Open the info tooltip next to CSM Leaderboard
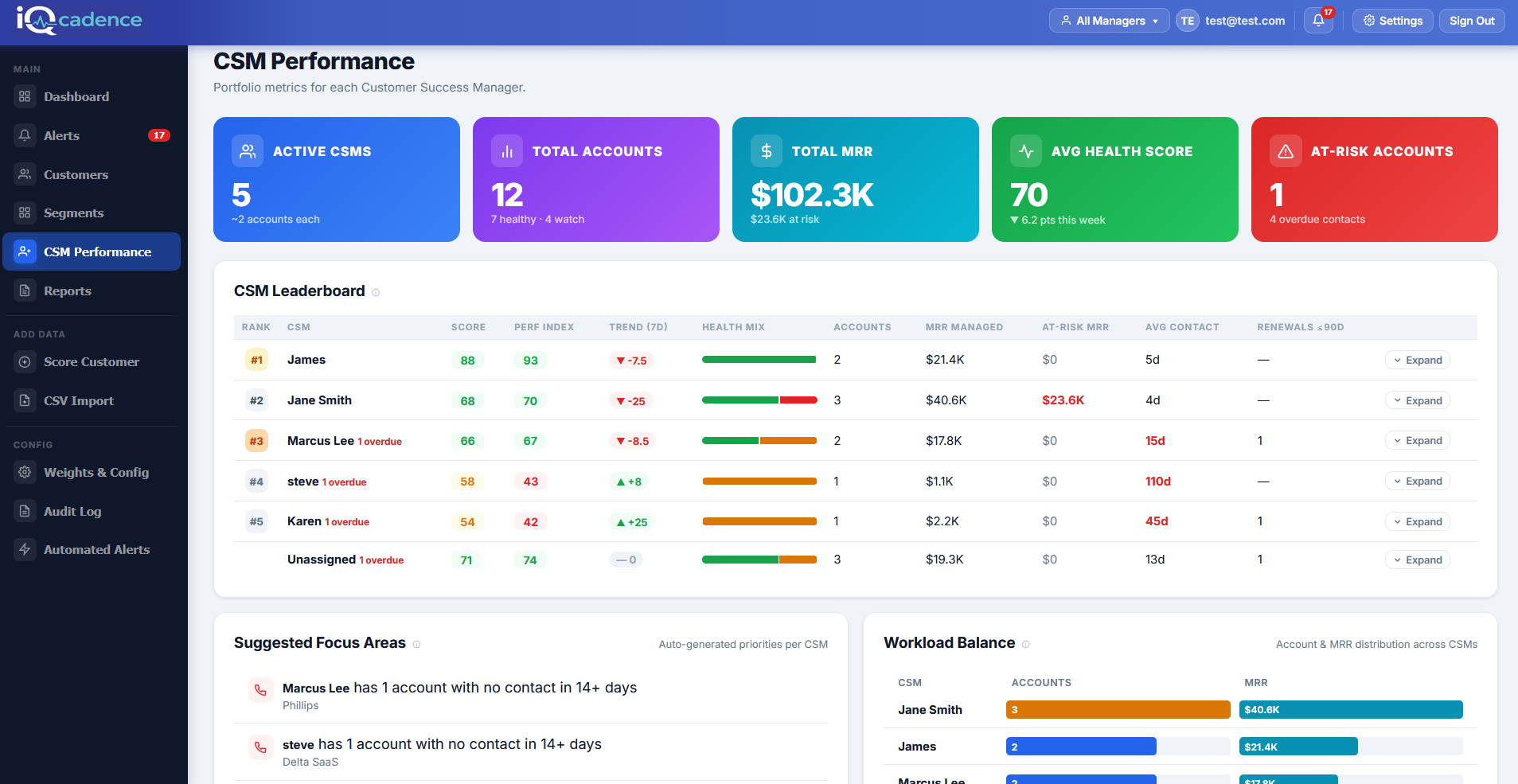Screen dimensions: 1518x784 (374, 292)
